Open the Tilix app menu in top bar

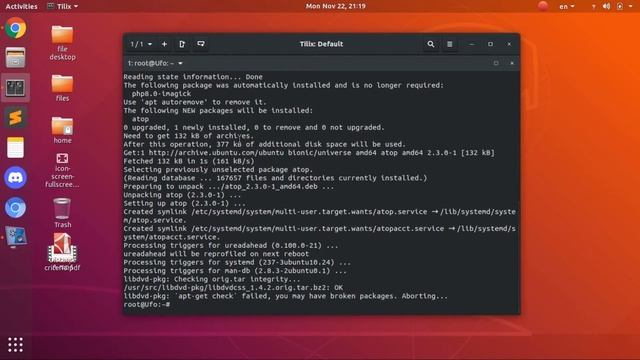click(62, 6)
